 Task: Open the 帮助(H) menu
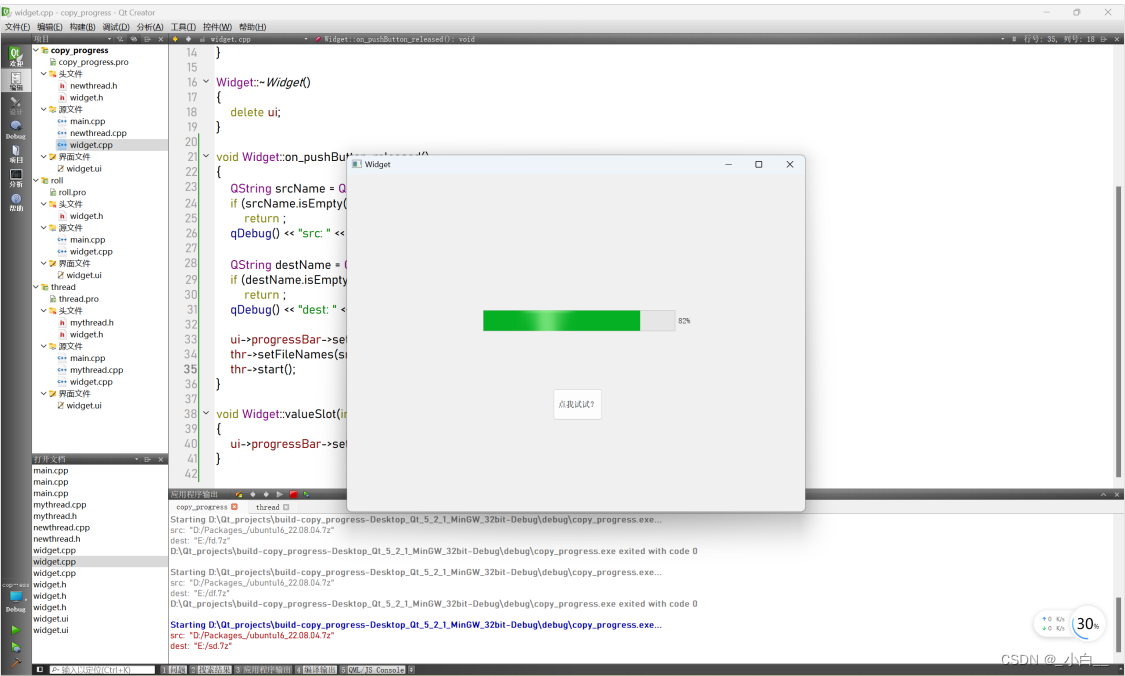pyautogui.click(x=252, y=27)
